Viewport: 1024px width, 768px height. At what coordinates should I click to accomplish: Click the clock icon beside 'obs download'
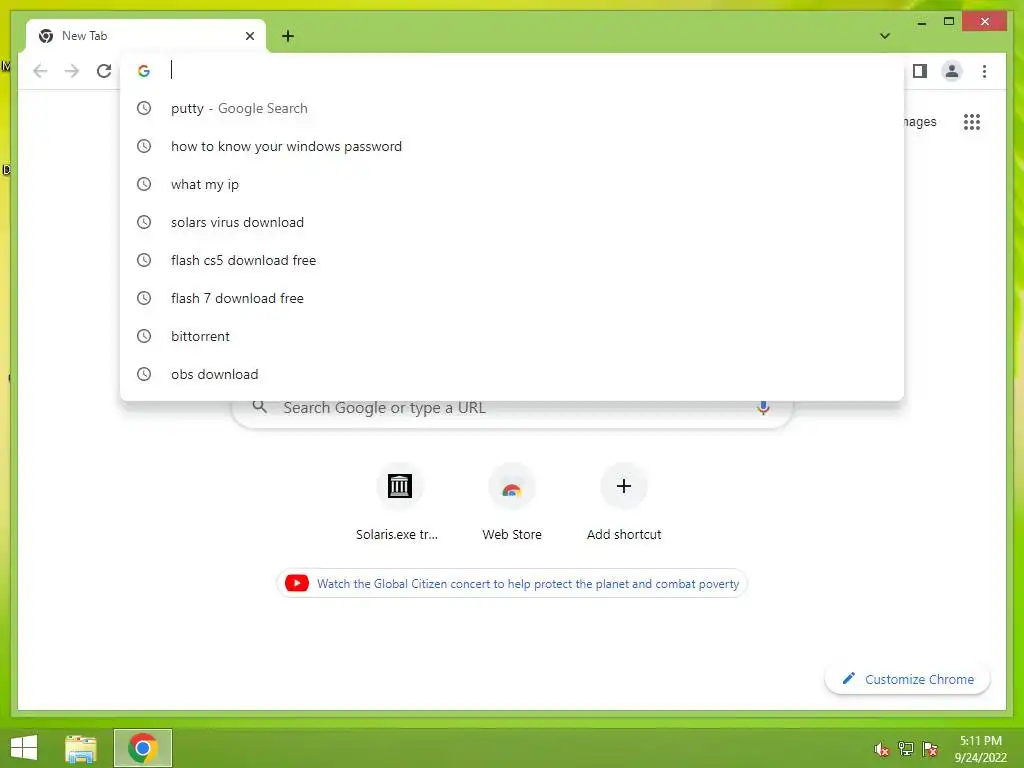(144, 374)
